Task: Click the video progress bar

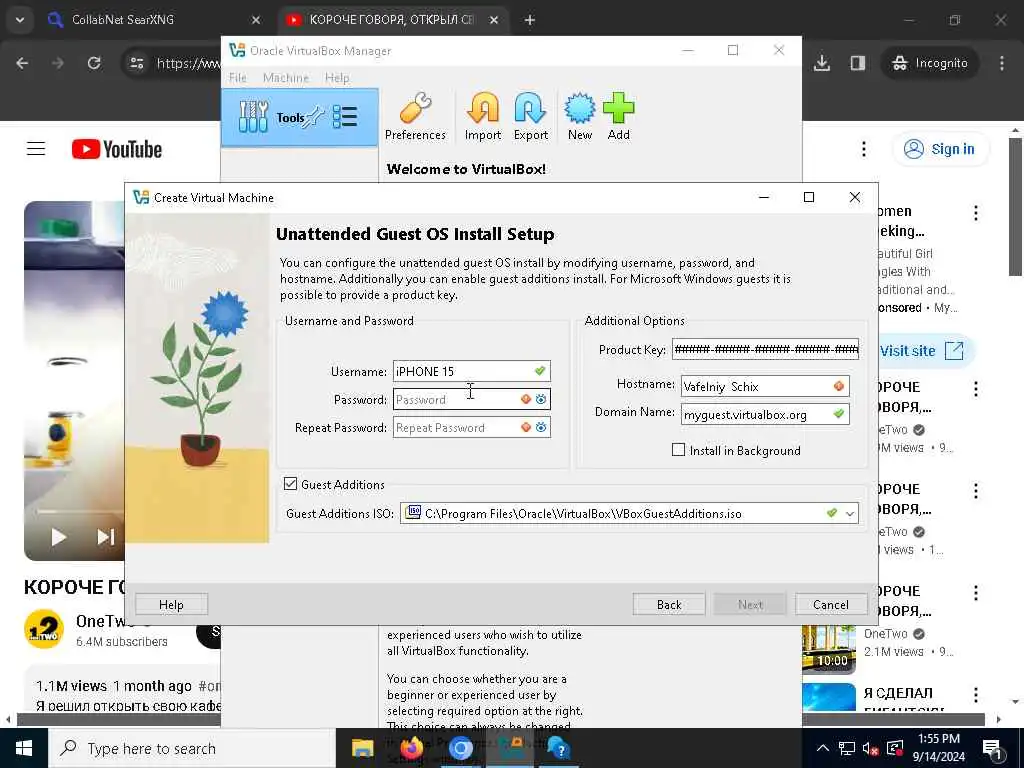Action: 80,511
